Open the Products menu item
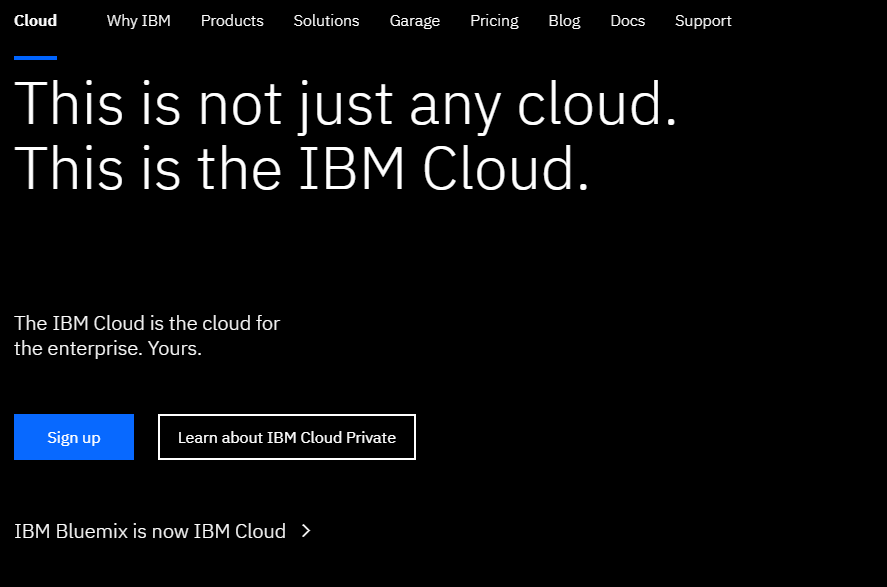 tap(232, 21)
